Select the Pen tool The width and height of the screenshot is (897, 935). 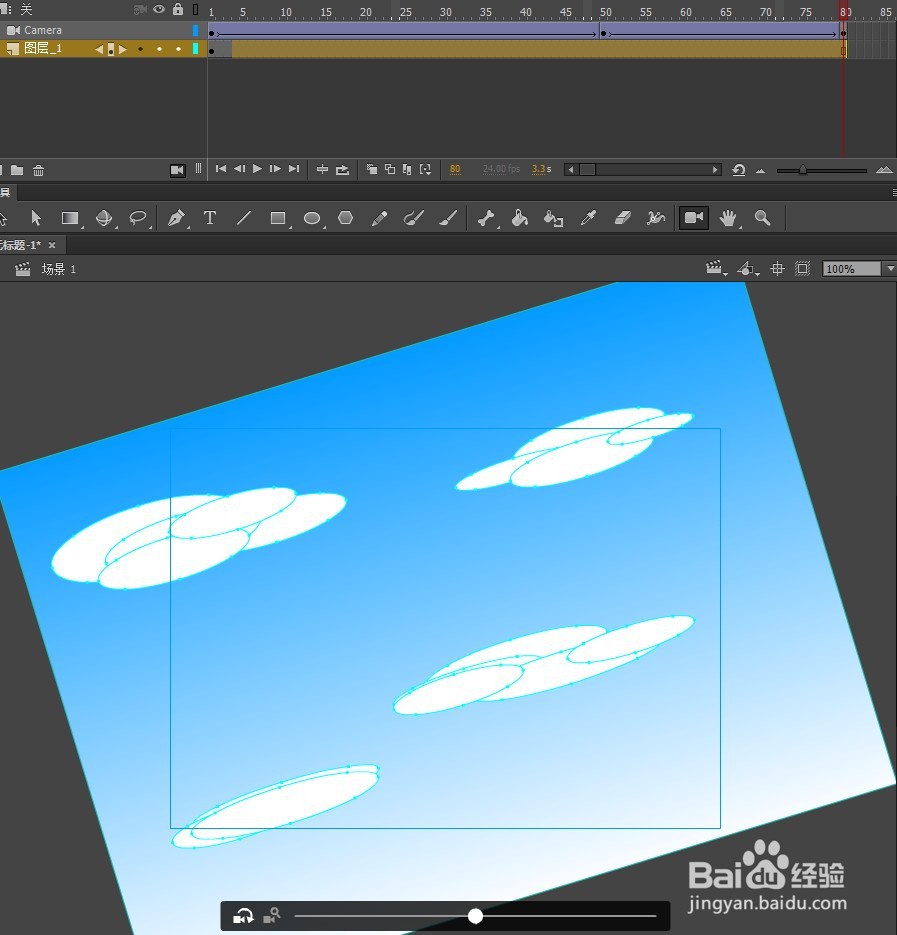(x=174, y=218)
